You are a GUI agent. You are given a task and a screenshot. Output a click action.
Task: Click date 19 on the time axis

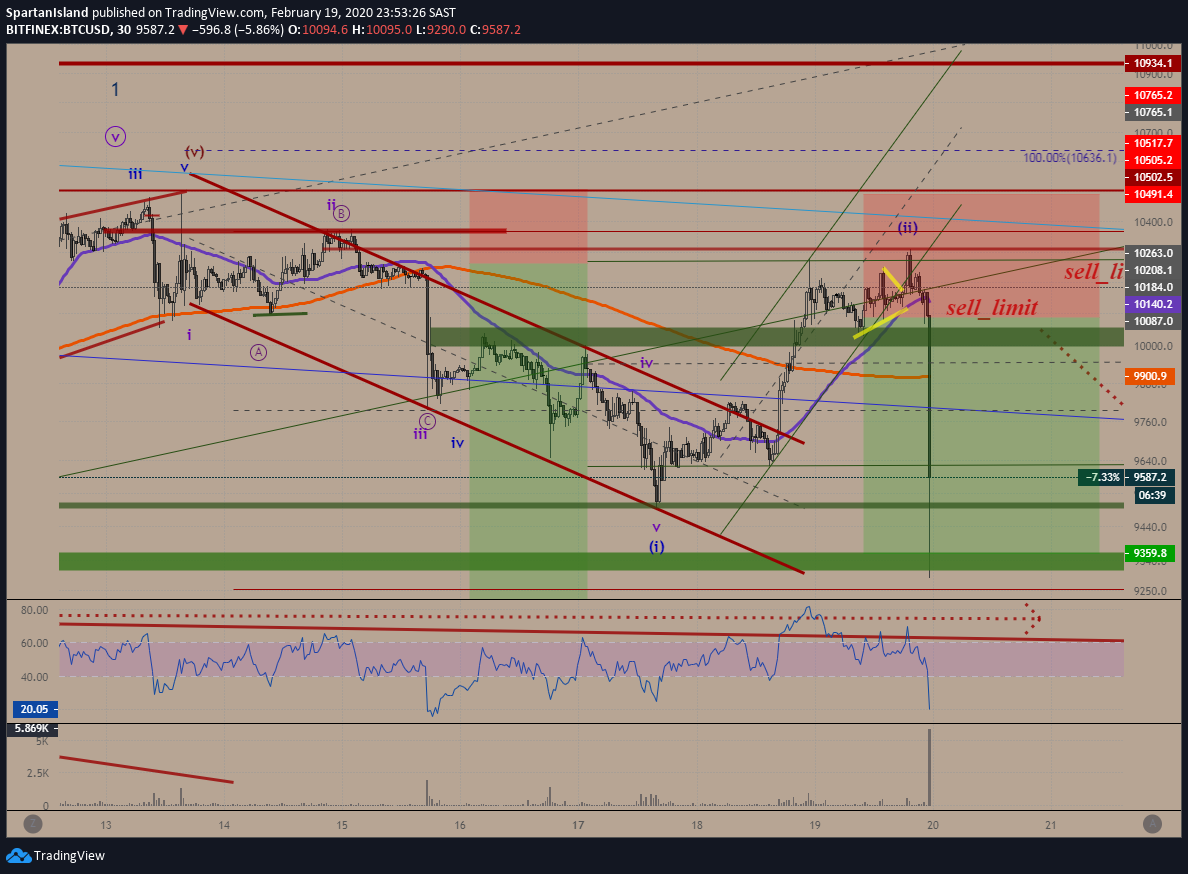814,826
